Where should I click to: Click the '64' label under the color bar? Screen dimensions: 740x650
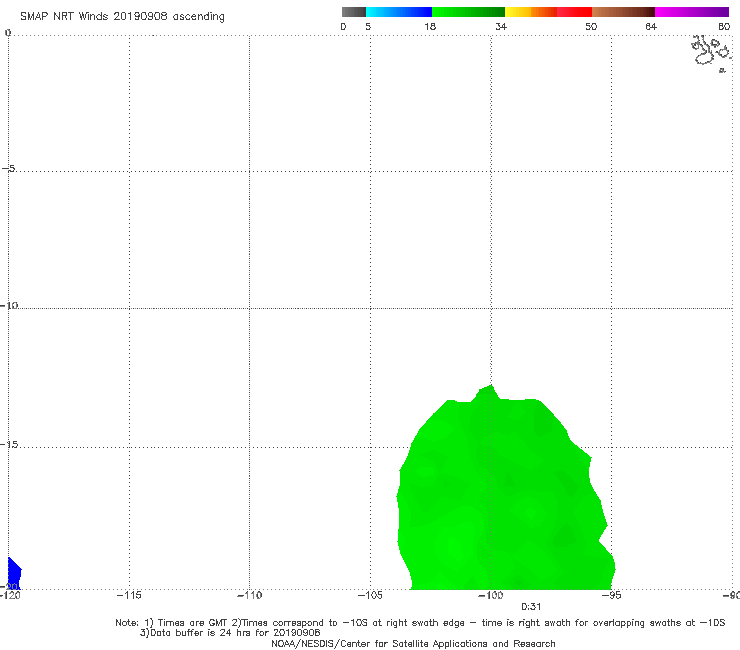[651, 26]
